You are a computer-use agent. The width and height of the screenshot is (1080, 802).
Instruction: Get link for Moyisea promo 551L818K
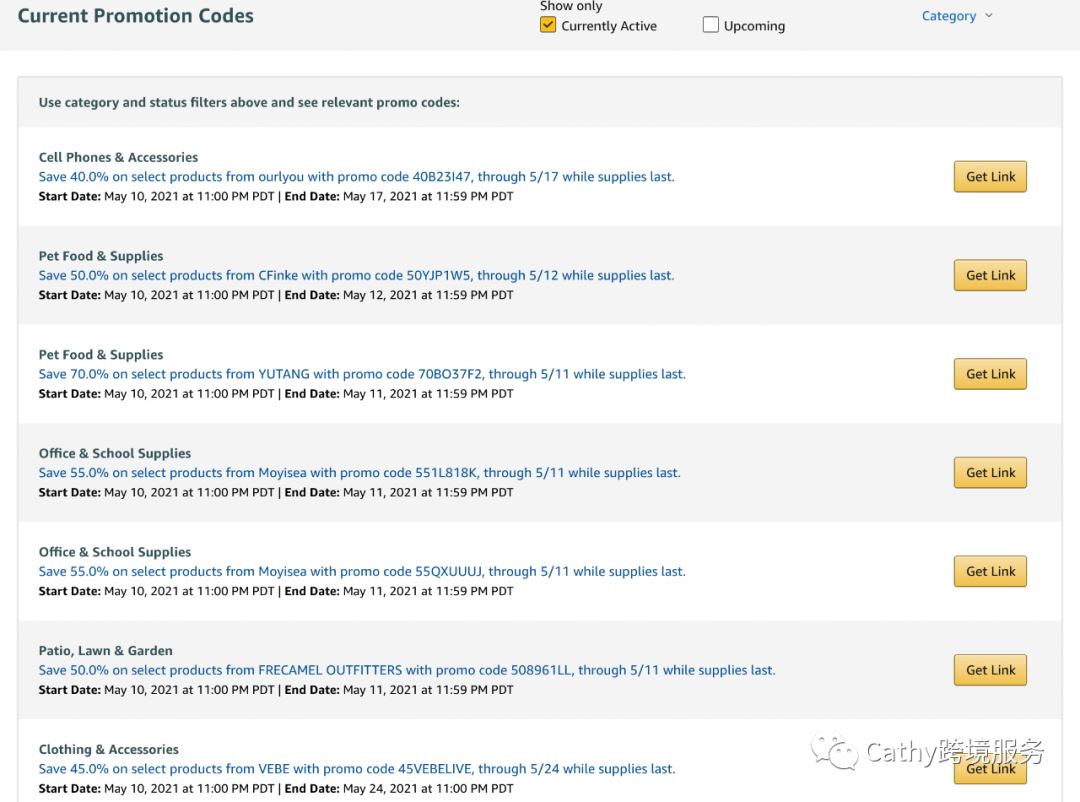pyautogui.click(x=990, y=473)
